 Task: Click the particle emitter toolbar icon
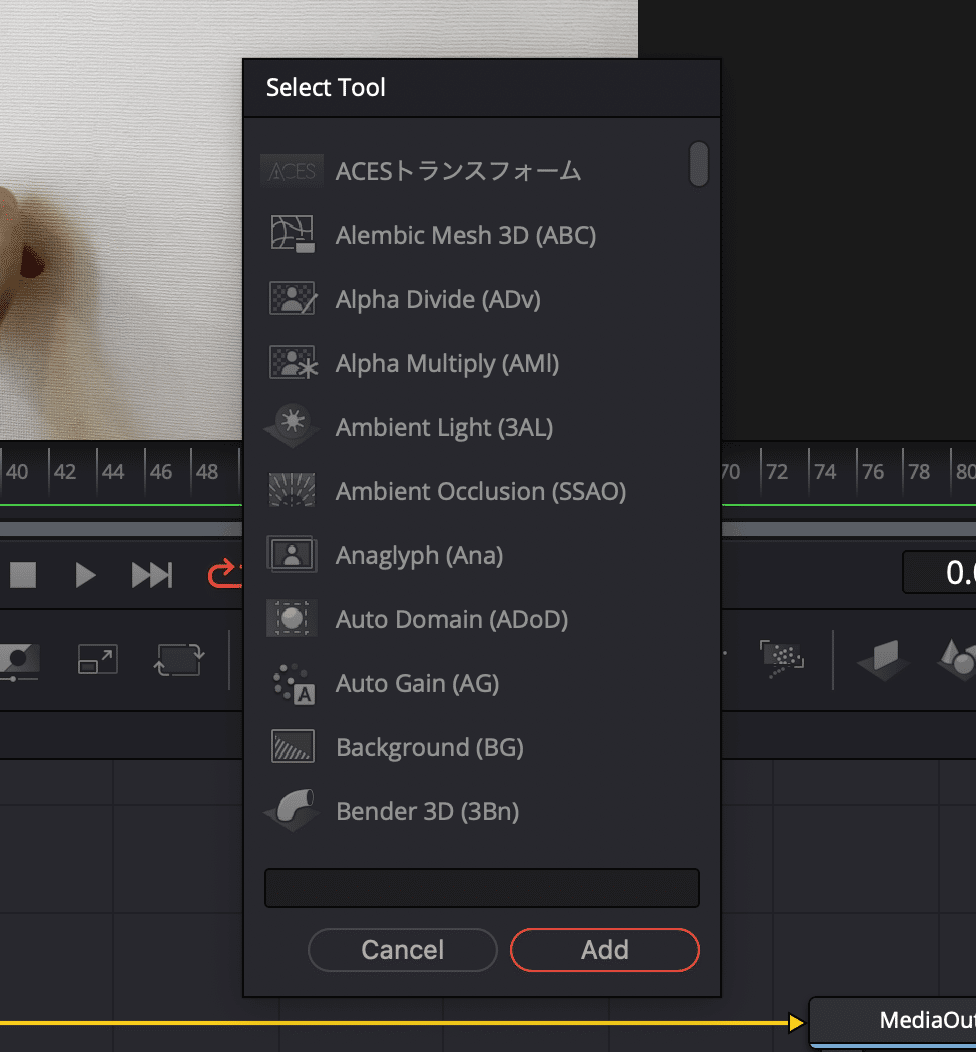781,658
